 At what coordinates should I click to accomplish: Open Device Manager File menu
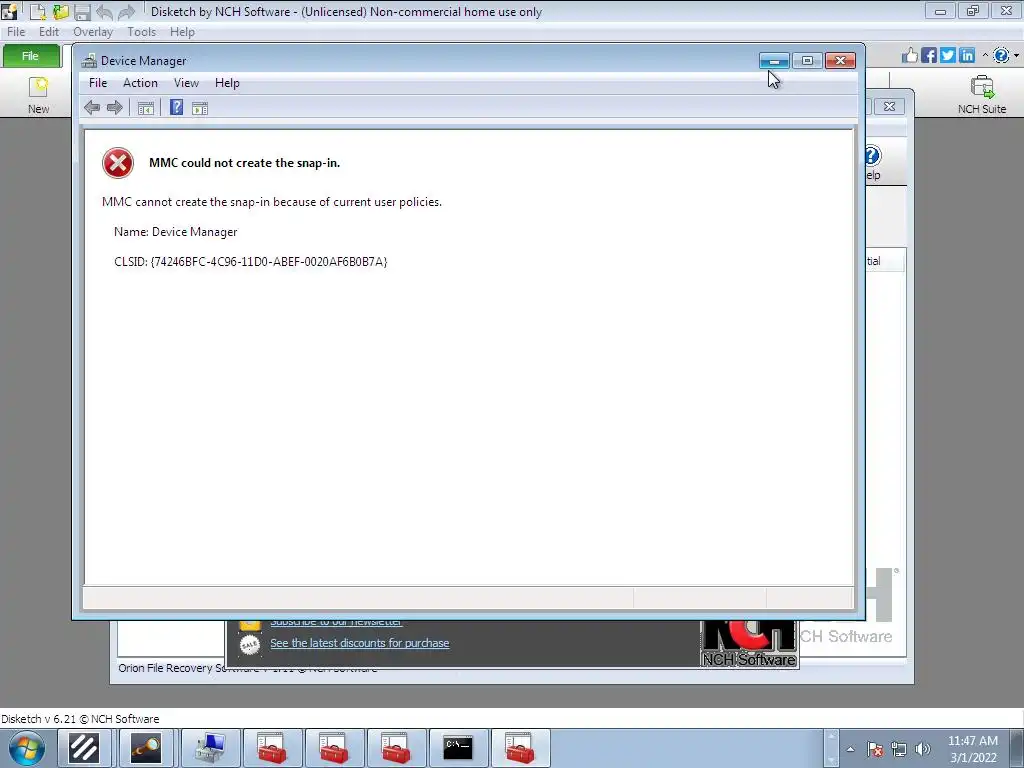point(98,83)
